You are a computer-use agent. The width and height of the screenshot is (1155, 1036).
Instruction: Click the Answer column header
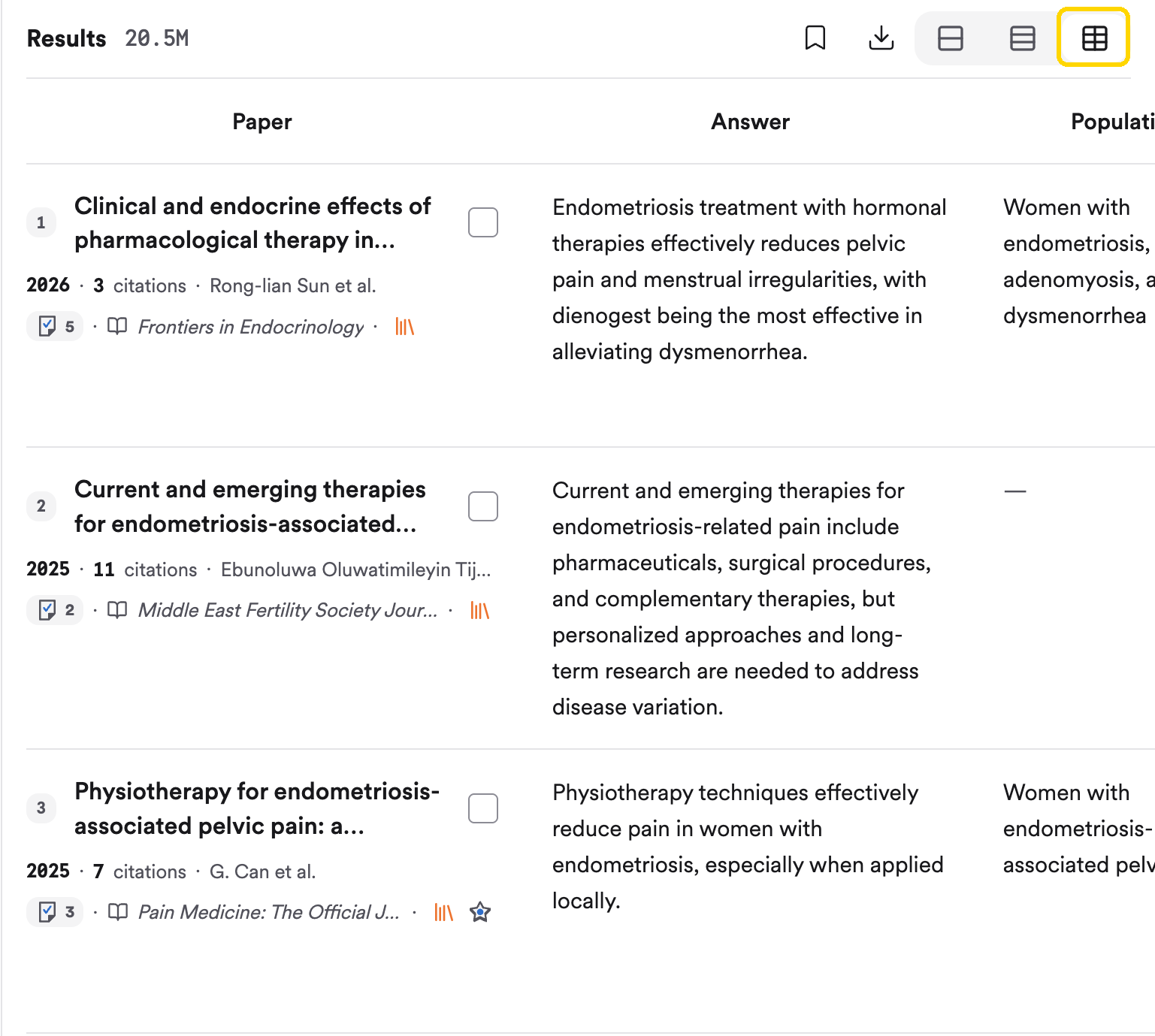click(751, 122)
